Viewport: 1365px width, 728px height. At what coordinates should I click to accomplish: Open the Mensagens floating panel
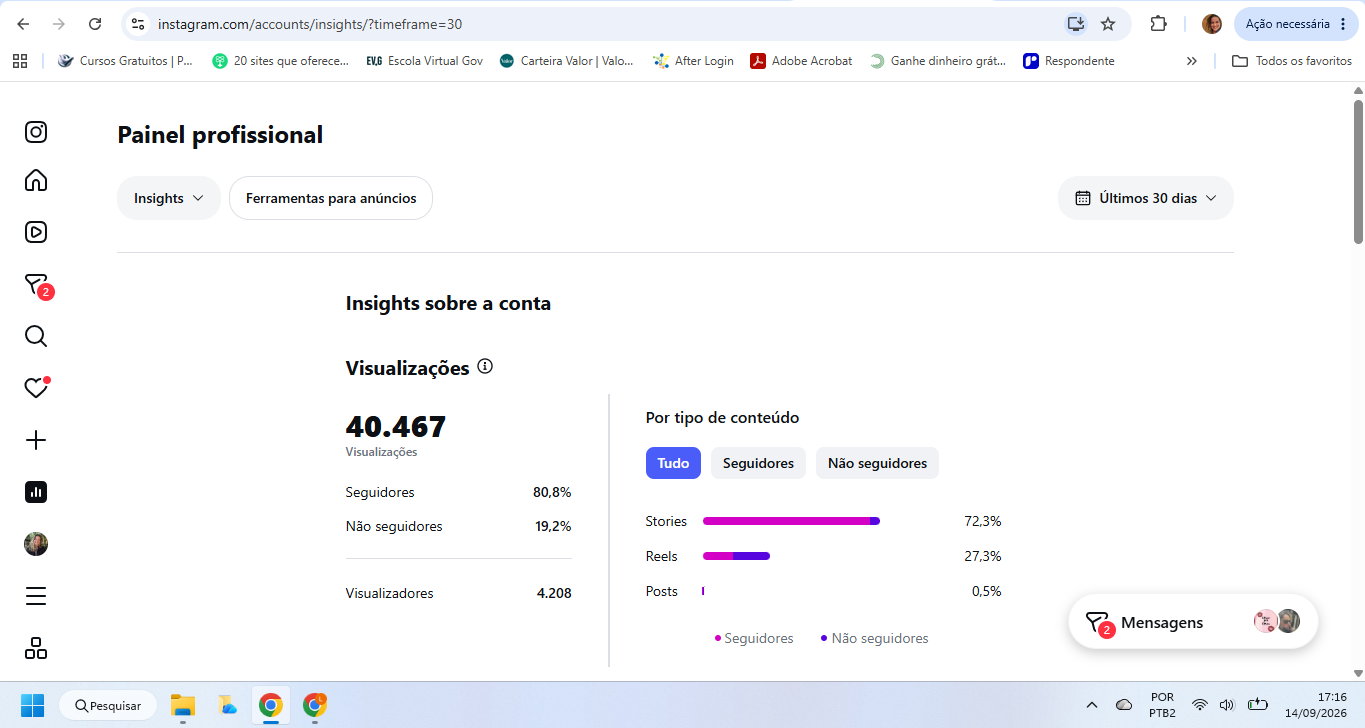(1193, 622)
